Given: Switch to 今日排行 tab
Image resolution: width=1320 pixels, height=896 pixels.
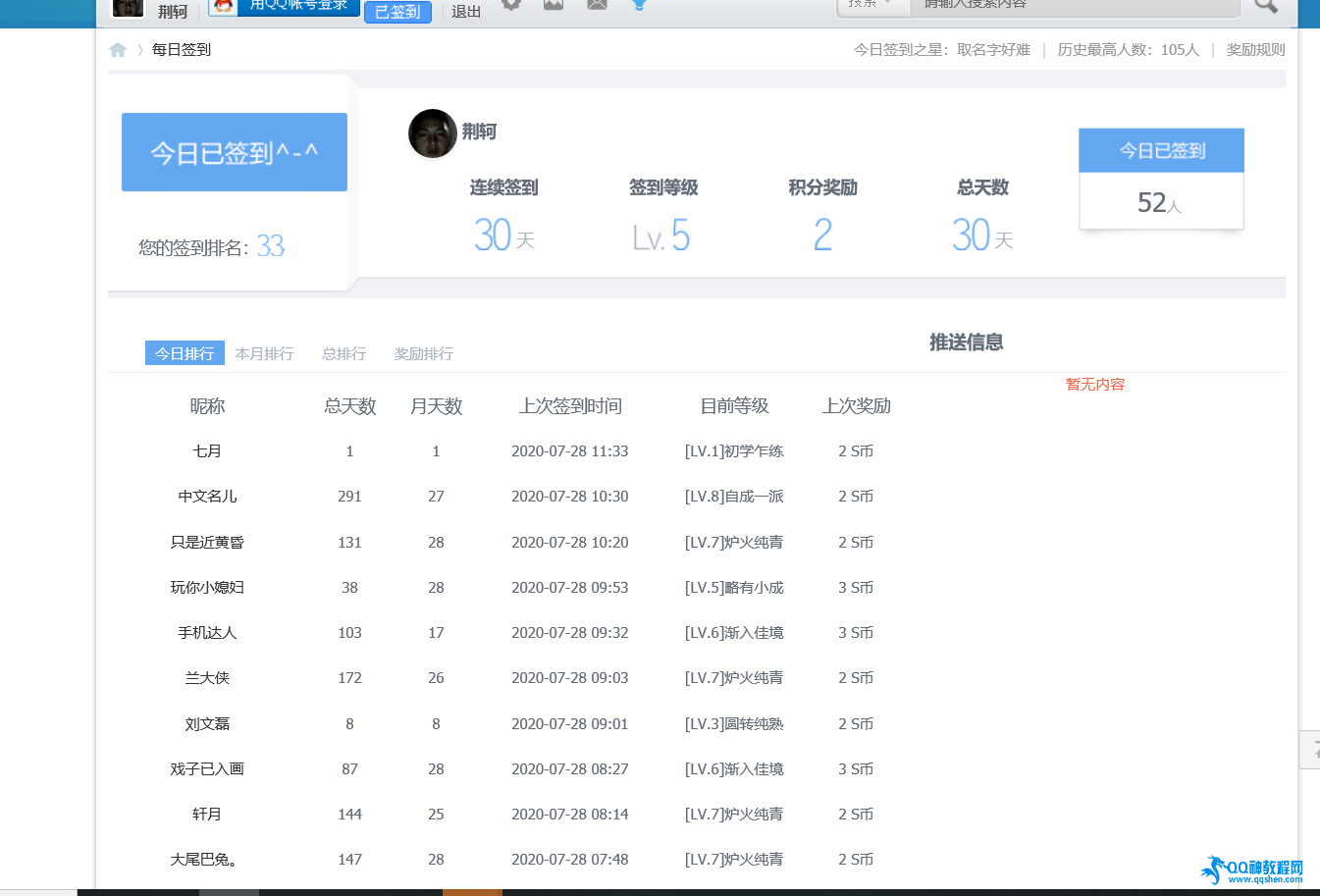Looking at the screenshot, I should [185, 353].
